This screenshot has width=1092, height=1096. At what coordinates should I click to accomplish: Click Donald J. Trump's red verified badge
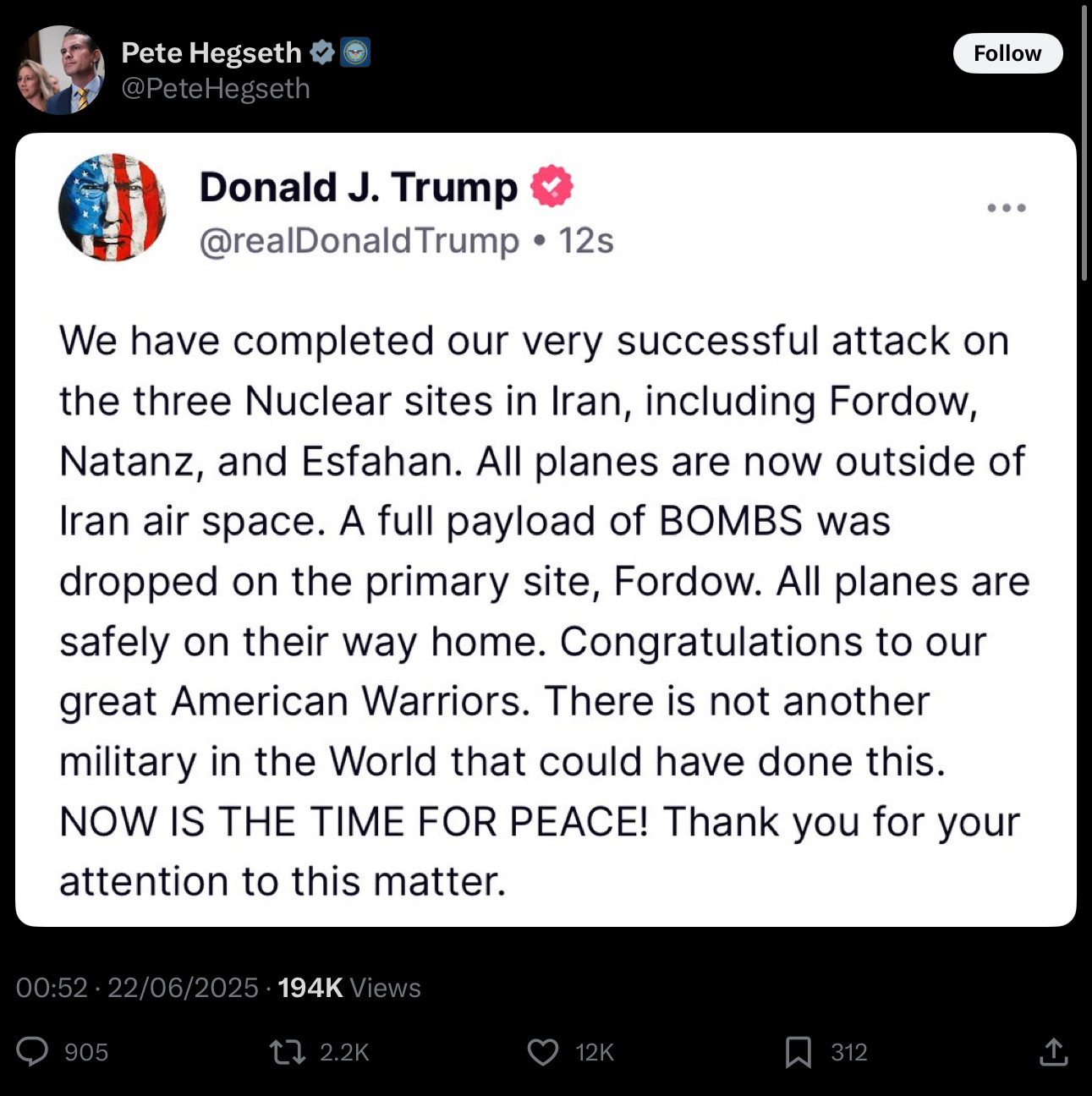(x=551, y=186)
